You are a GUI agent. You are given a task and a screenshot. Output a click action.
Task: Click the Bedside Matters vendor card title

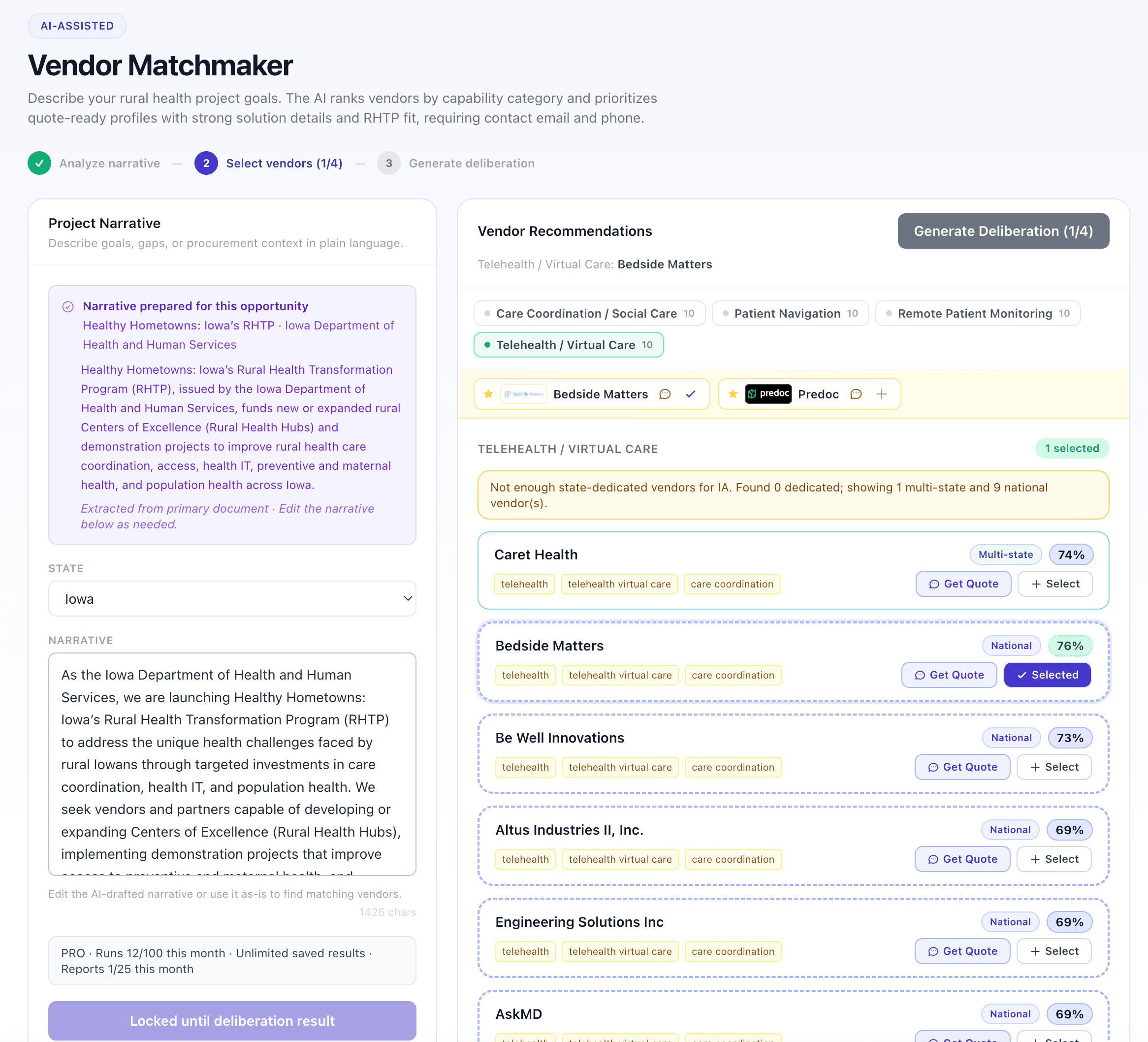[x=549, y=646]
